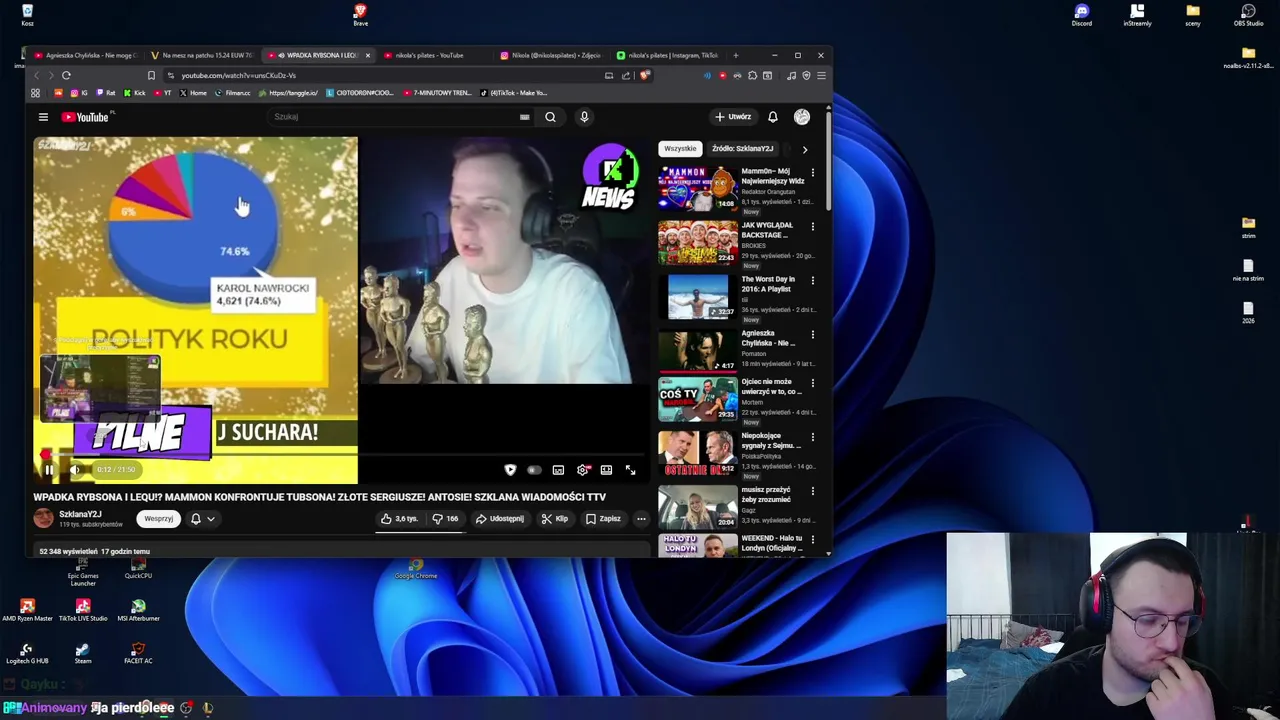Open the SzklanaY2J channel name
Viewport: 1280px width, 720px height.
[80, 514]
